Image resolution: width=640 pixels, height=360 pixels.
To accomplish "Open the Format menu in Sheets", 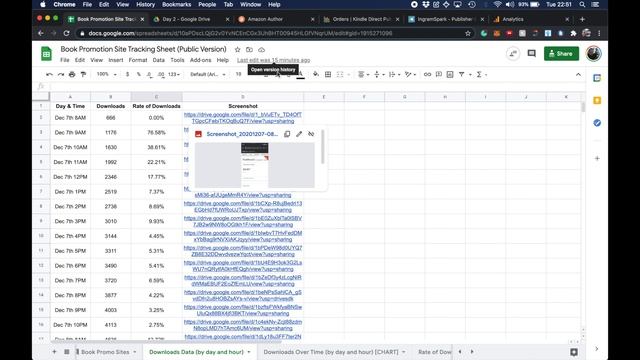I will click(138, 60).
